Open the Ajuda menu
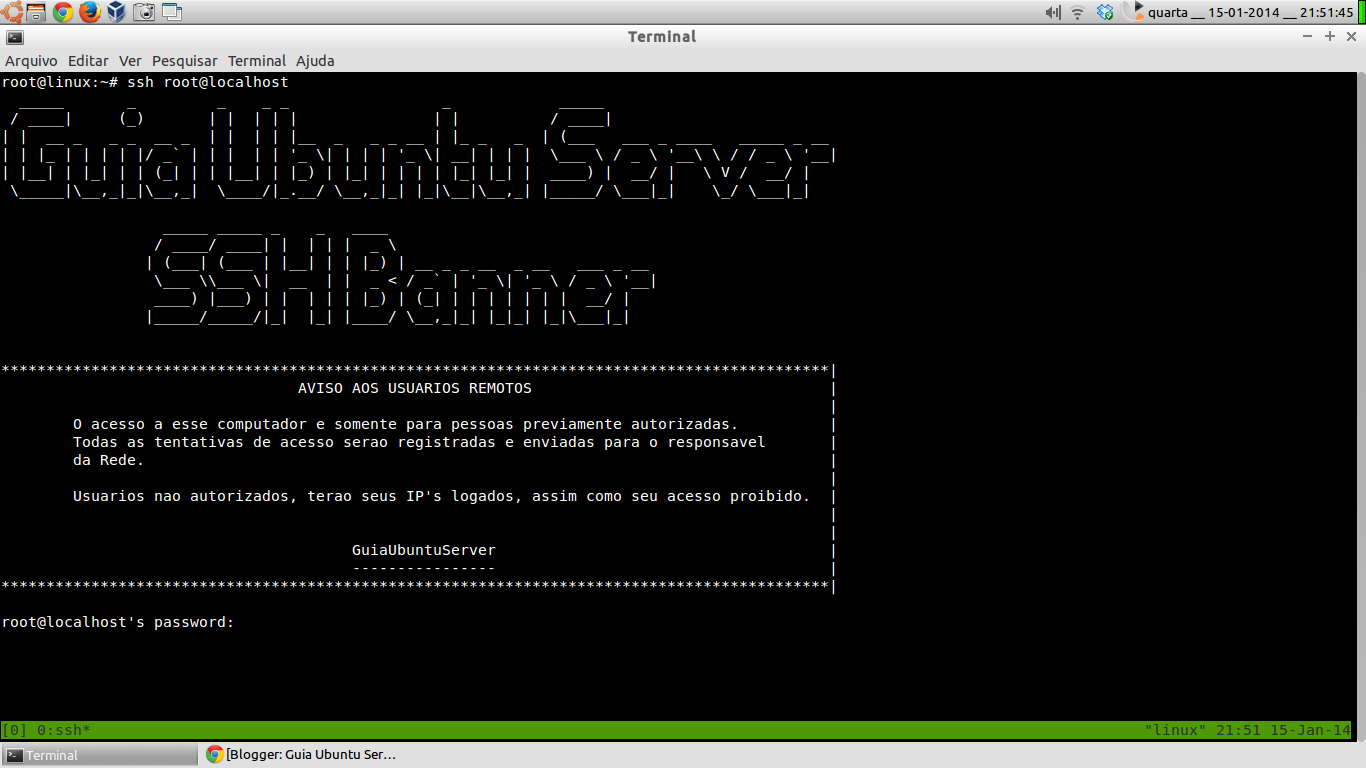Viewport: 1366px width, 768px height. [x=315, y=60]
